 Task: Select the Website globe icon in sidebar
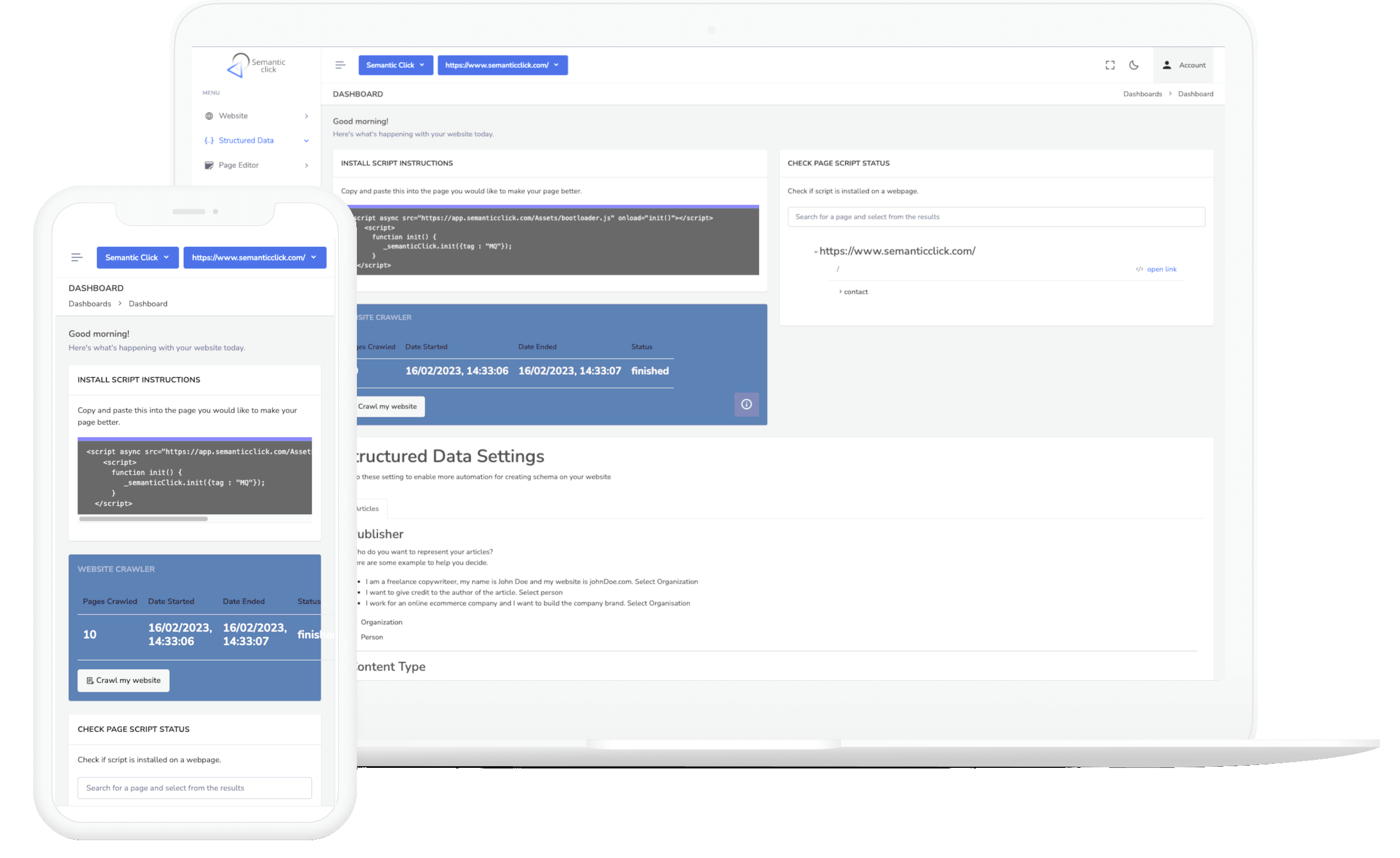click(209, 116)
